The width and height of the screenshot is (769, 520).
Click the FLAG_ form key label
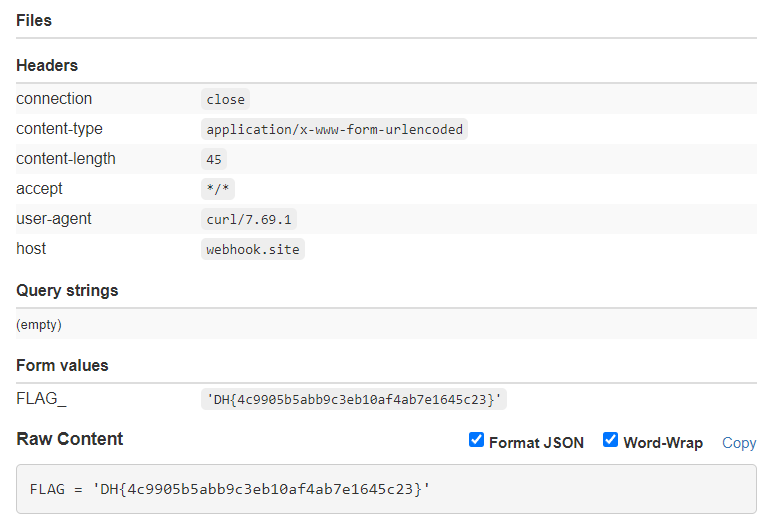41,399
